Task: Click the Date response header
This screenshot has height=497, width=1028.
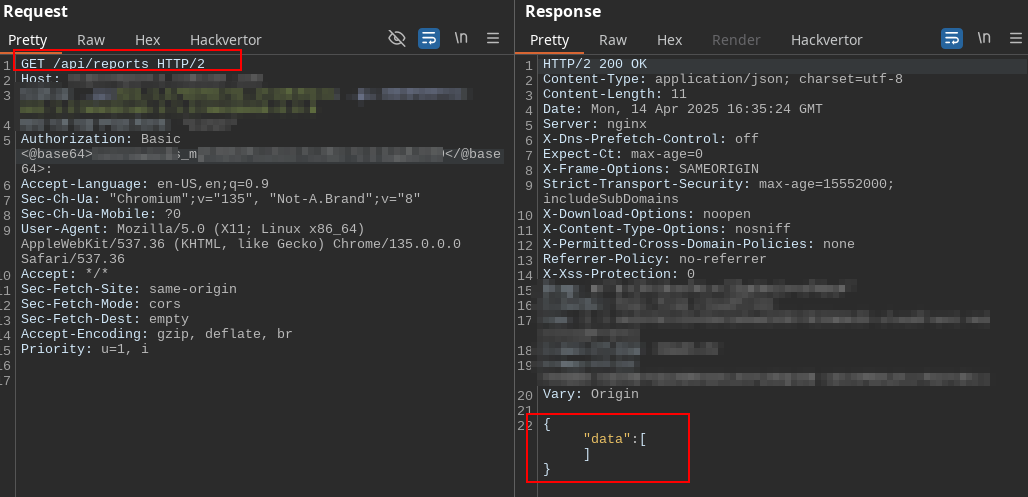Action: 682,109
